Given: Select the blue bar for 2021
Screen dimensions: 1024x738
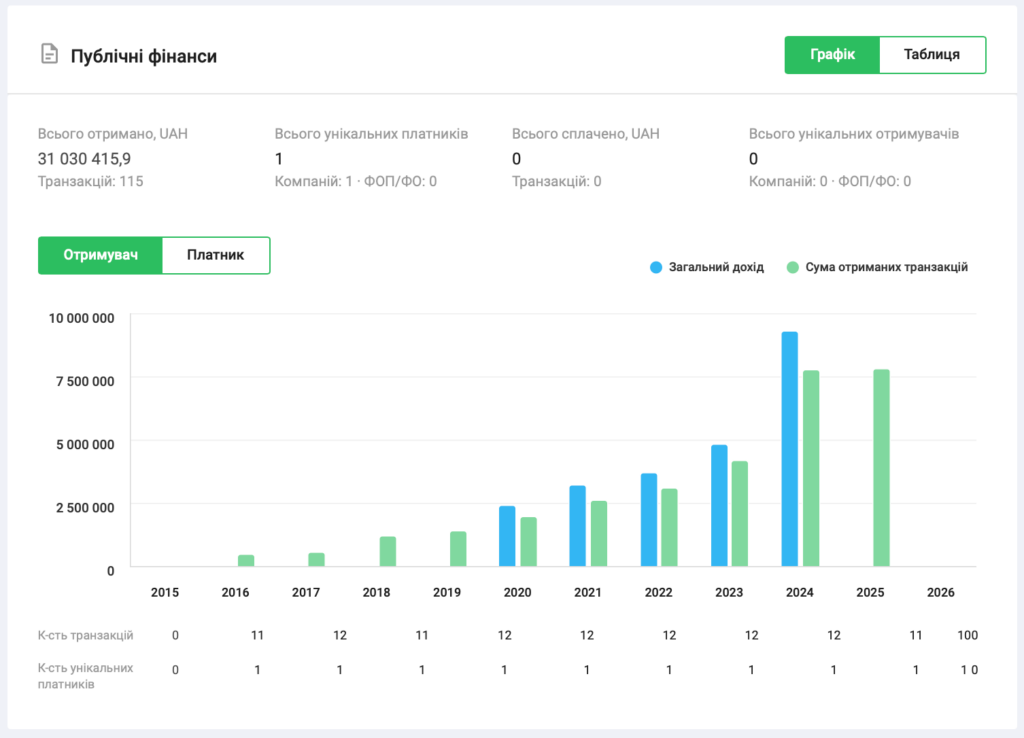Looking at the screenshot, I should (x=578, y=526).
